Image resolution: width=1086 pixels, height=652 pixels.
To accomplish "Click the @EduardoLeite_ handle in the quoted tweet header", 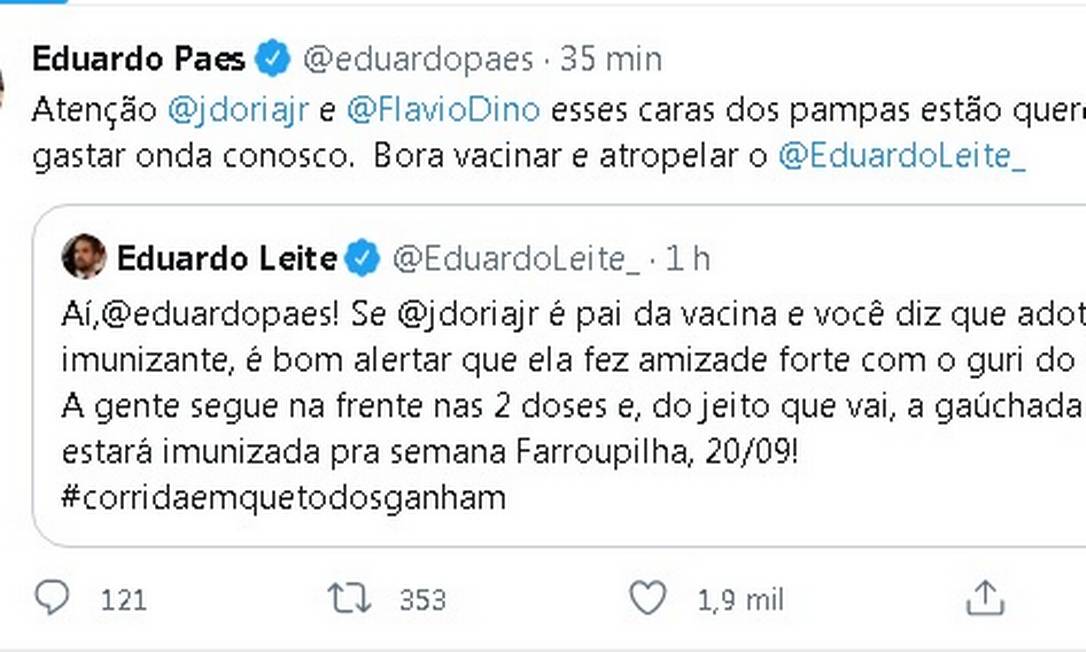I will coord(516,259).
